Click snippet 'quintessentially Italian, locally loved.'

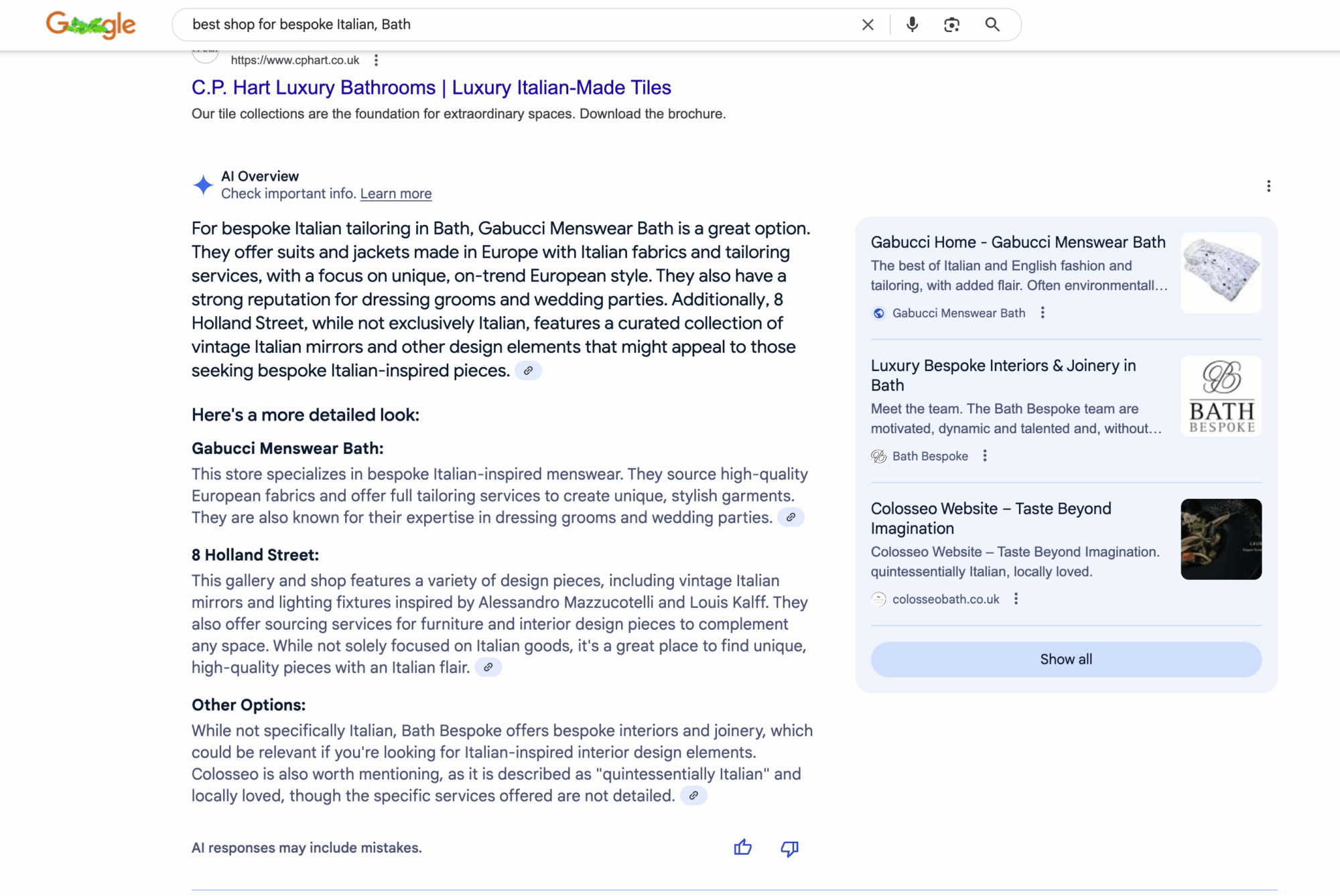tap(982, 572)
